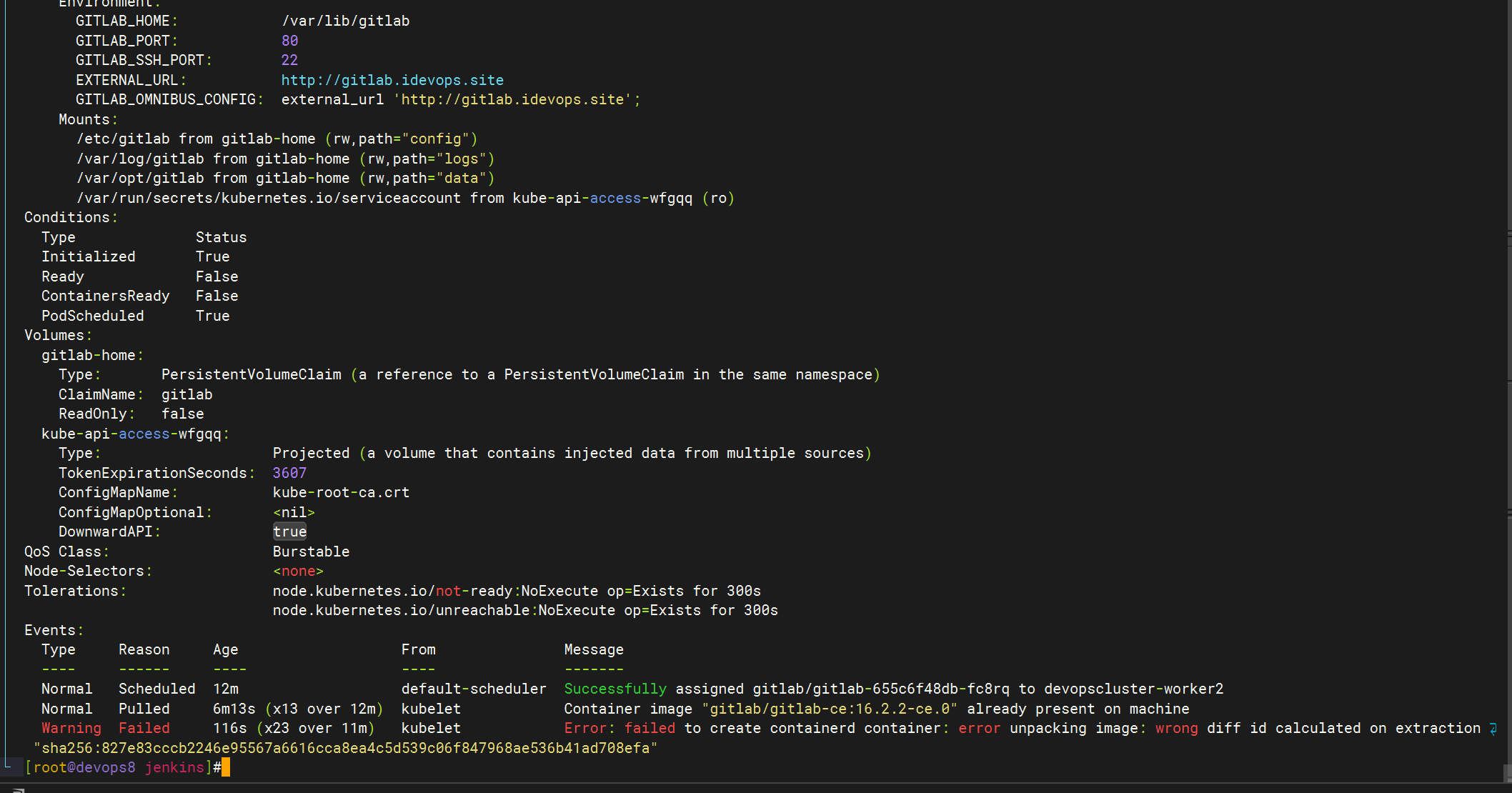Image resolution: width=1512 pixels, height=793 pixels.
Task: Click the 'Events:' heading
Action: click(x=54, y=630)
